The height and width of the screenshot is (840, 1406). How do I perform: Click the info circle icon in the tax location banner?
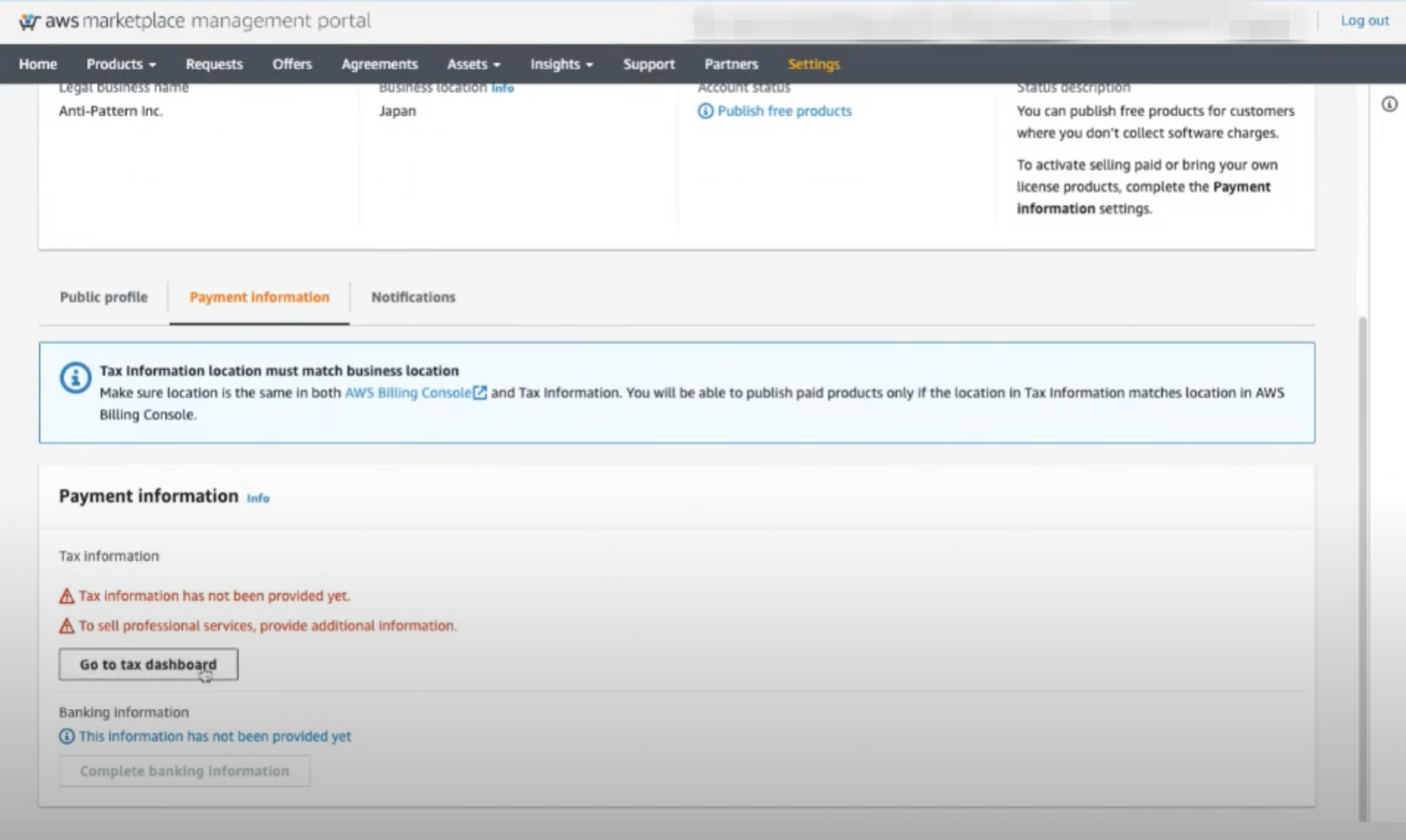point(75,377)
